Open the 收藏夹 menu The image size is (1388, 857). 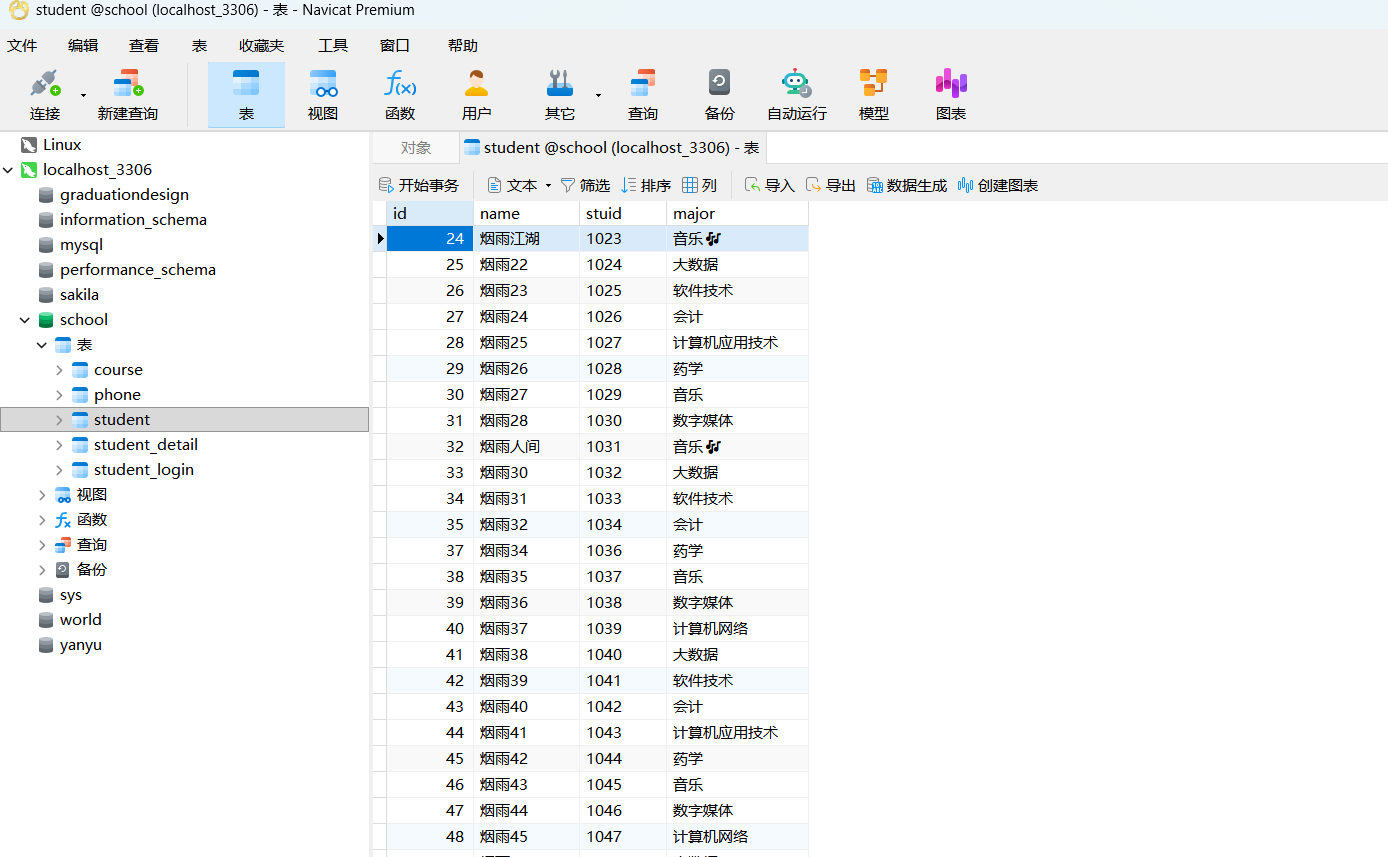pyautogui.click(x=261, y=45)
